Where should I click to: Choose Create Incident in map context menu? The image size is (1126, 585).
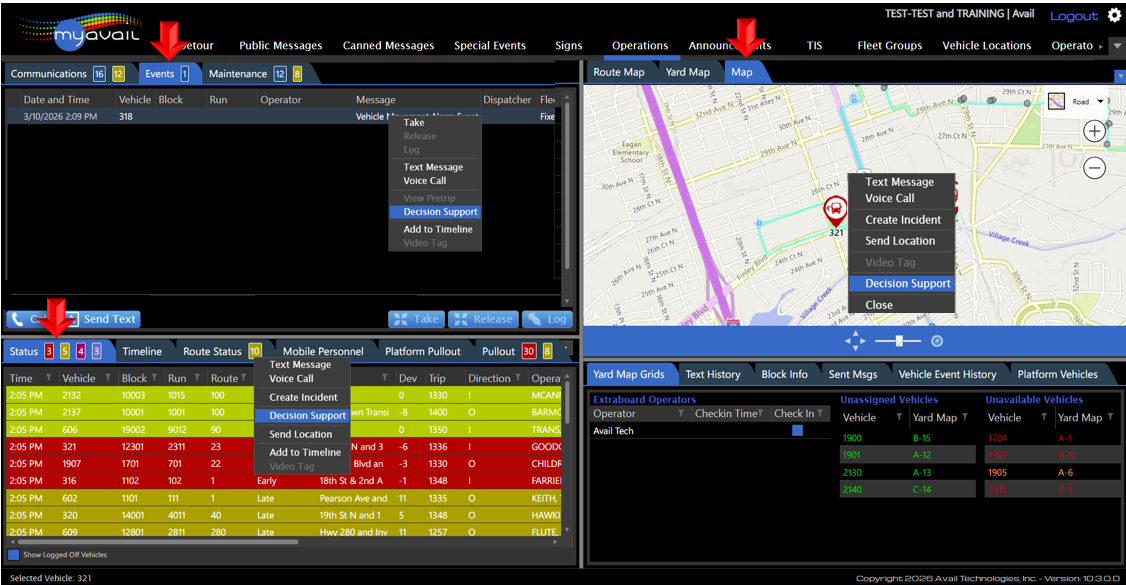coord(902,220)
